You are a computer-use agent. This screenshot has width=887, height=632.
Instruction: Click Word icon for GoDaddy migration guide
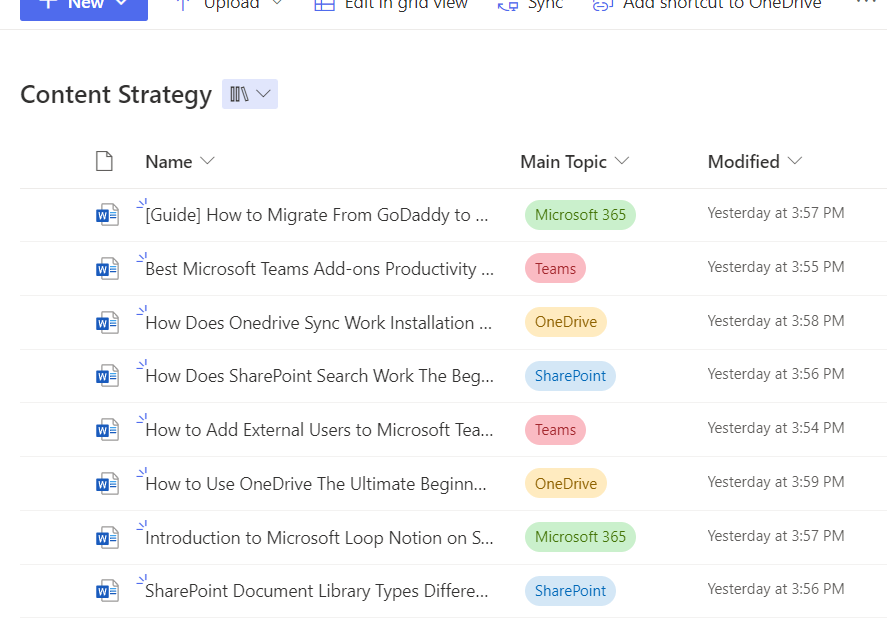tap(107, 215)
